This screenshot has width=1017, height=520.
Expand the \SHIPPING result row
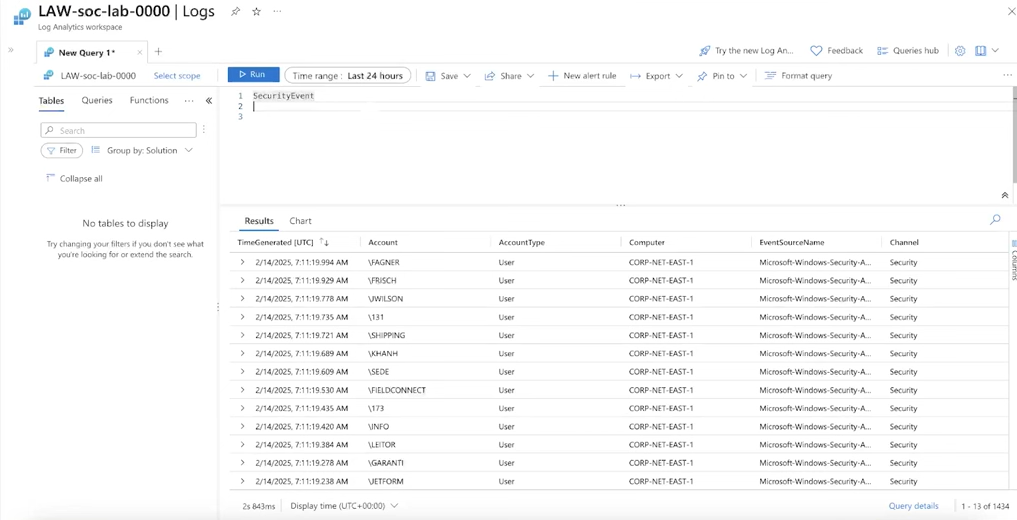pos(243,335)
